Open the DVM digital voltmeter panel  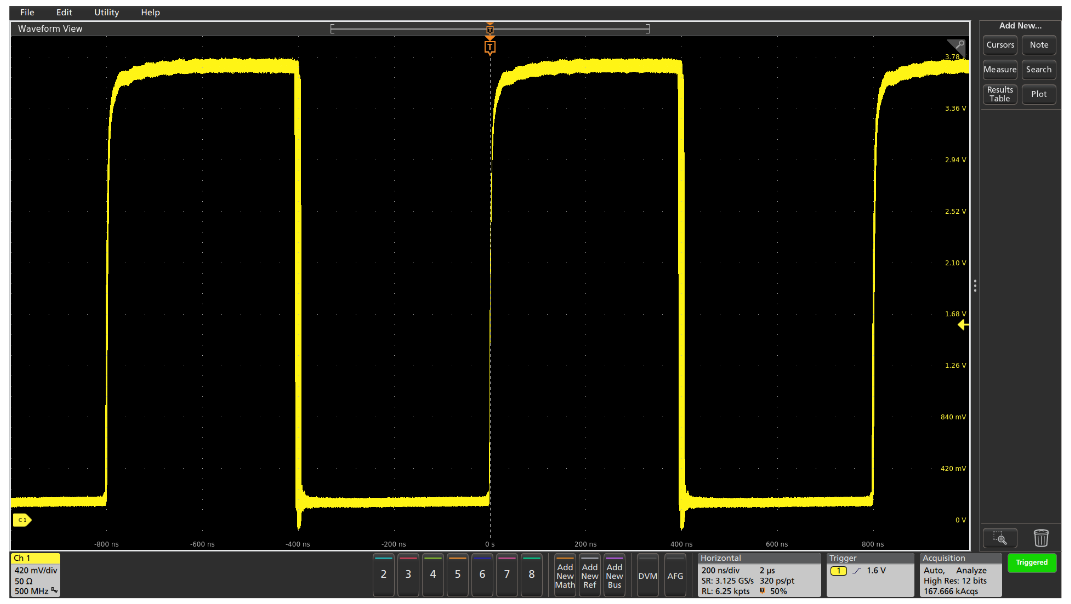646,575
